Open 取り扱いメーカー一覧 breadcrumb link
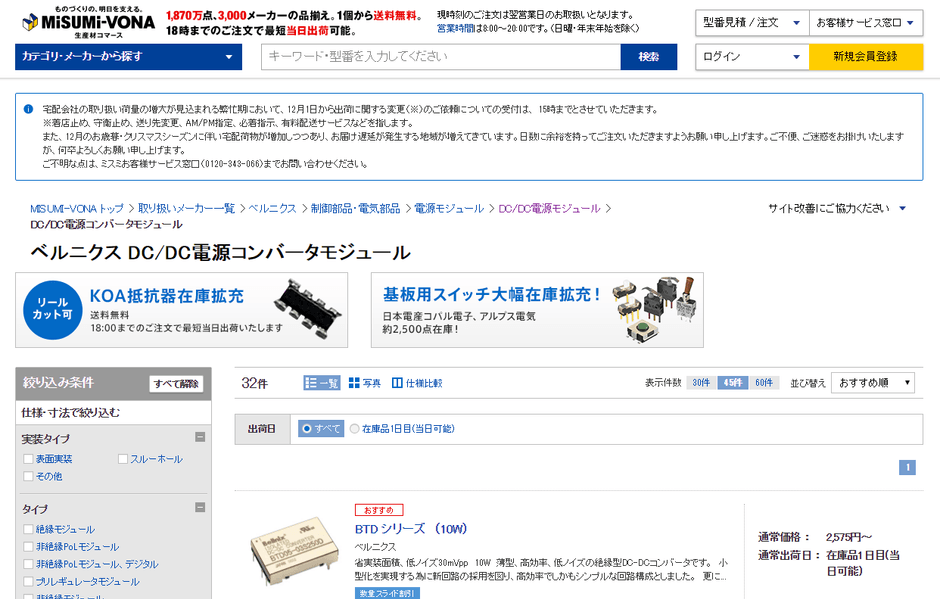The height and width of the screenshot is (599, 940). 186,208
